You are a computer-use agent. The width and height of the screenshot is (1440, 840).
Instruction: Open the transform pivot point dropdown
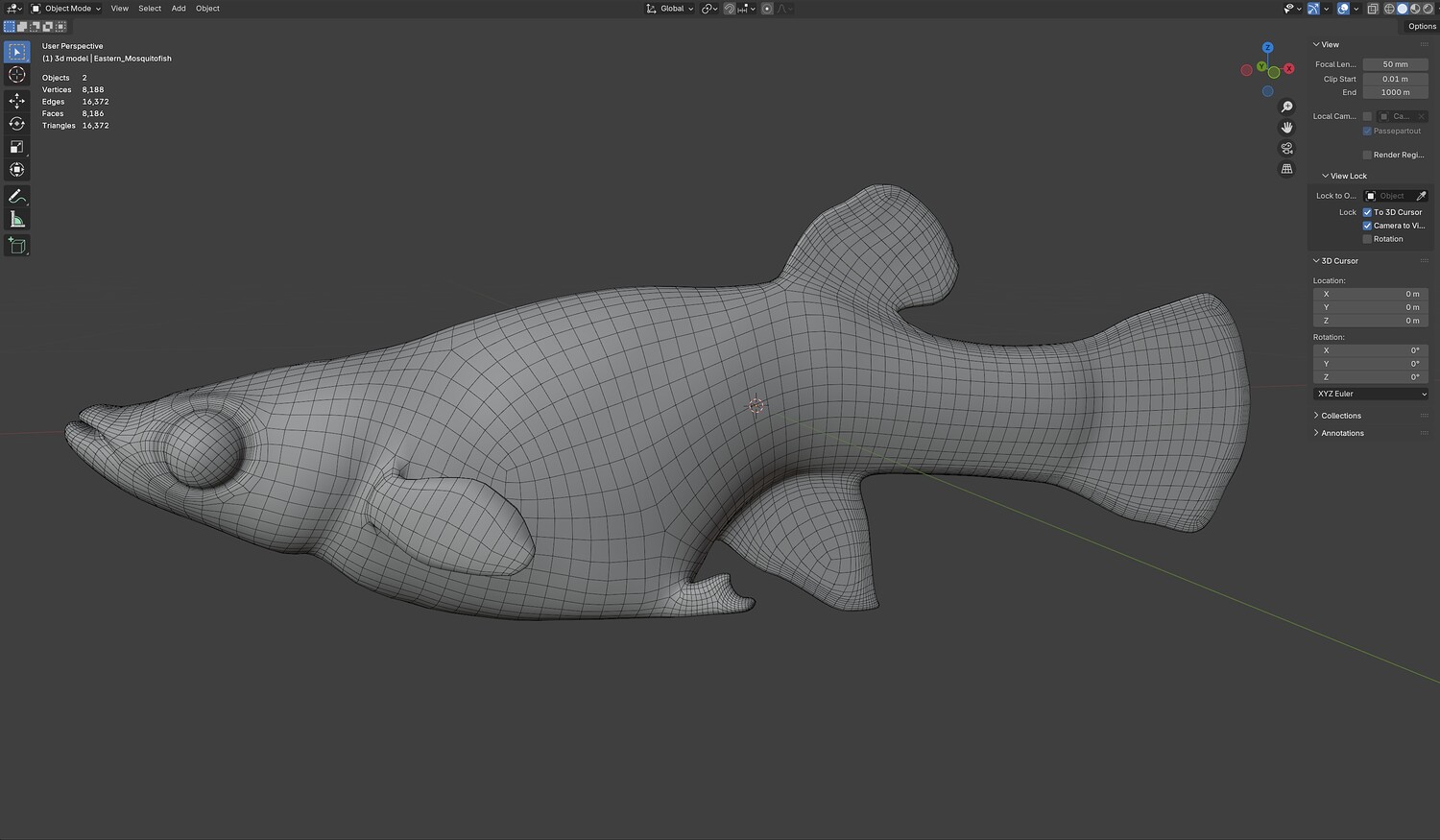pos(709,9)
